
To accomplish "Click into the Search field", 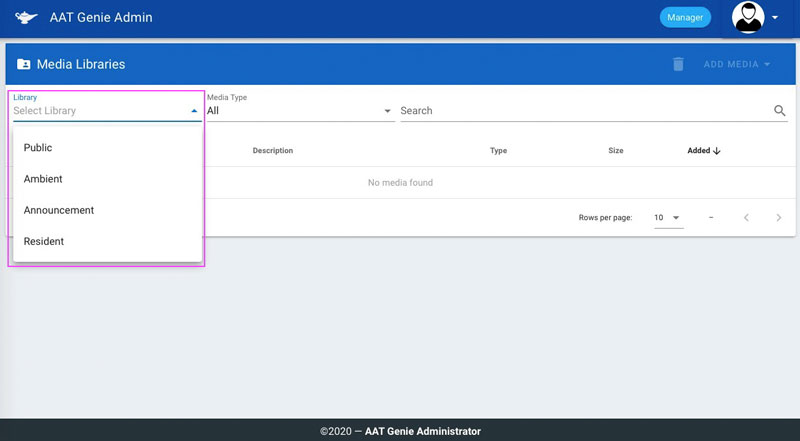I will tap(580, 111).
